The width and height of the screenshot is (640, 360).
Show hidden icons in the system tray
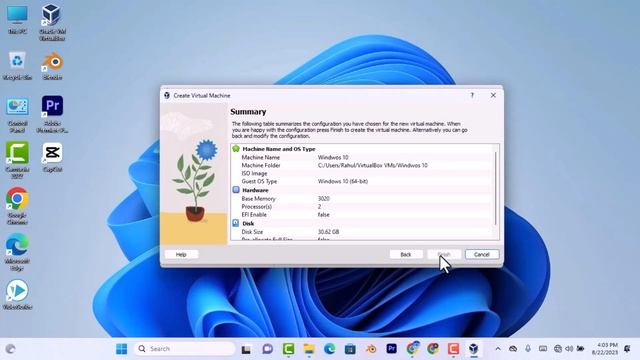coord(498,349)
